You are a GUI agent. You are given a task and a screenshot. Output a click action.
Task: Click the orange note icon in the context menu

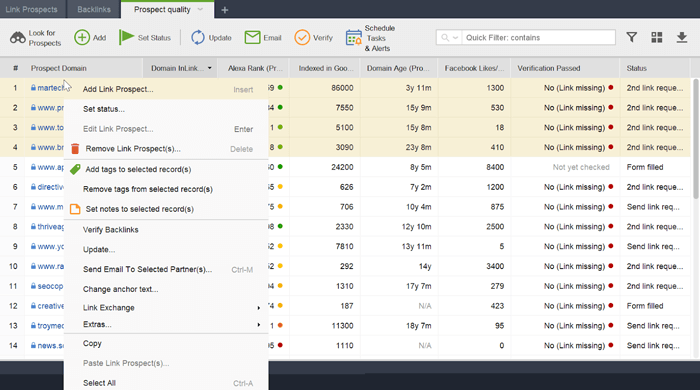coord(75,209)
